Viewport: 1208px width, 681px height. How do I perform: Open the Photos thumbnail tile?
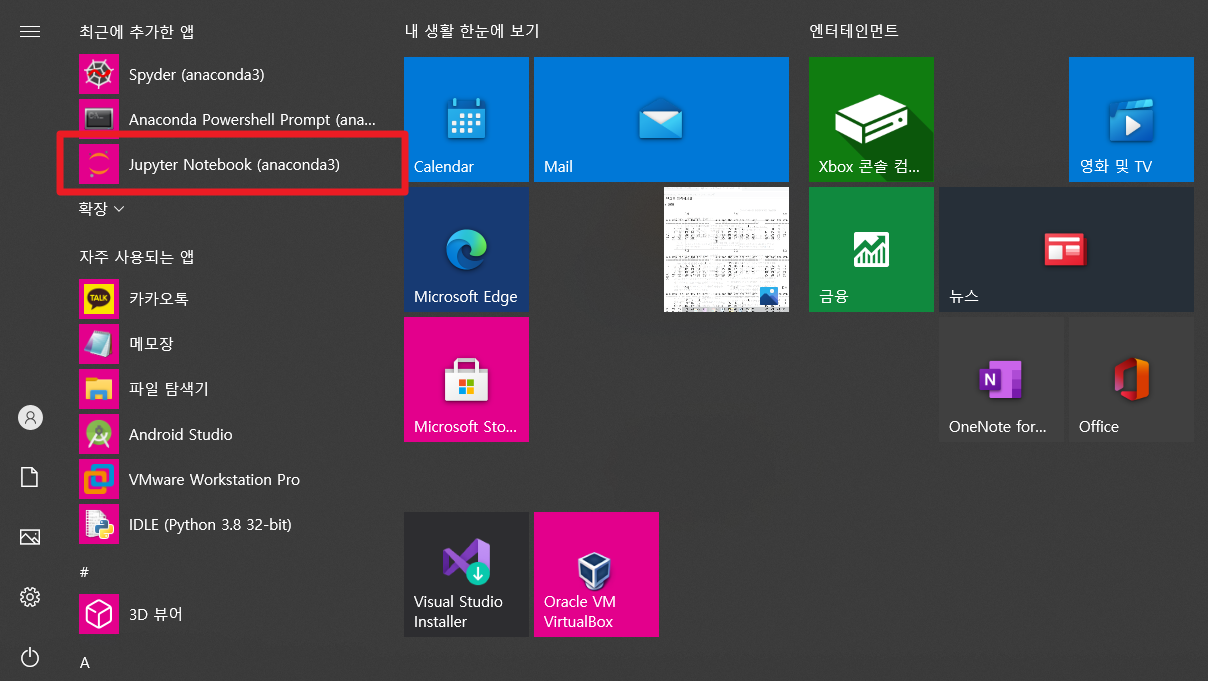pos(726,249)
